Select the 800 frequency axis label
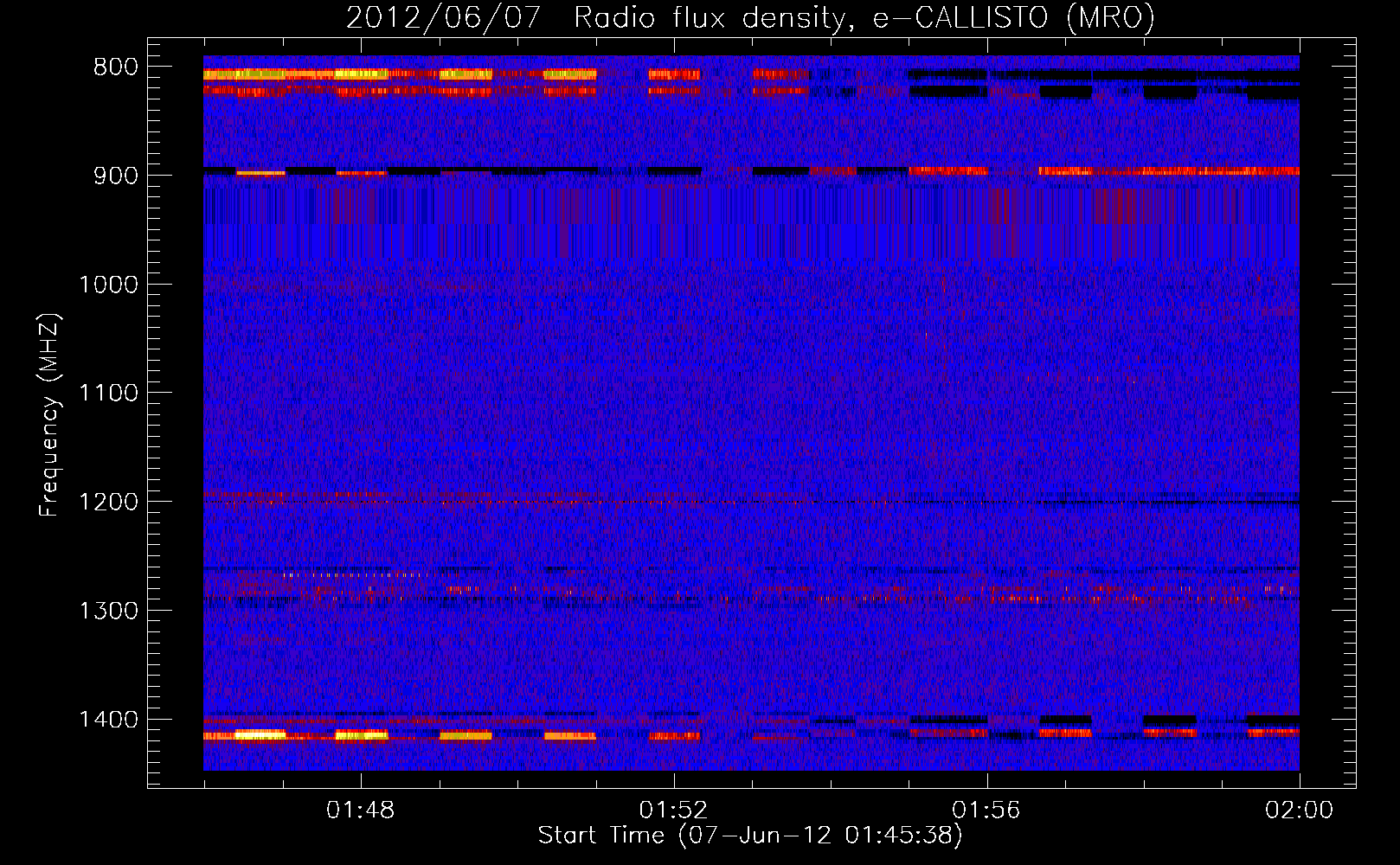The height and width of the screenshot is (865, 1400). point(116,67)
